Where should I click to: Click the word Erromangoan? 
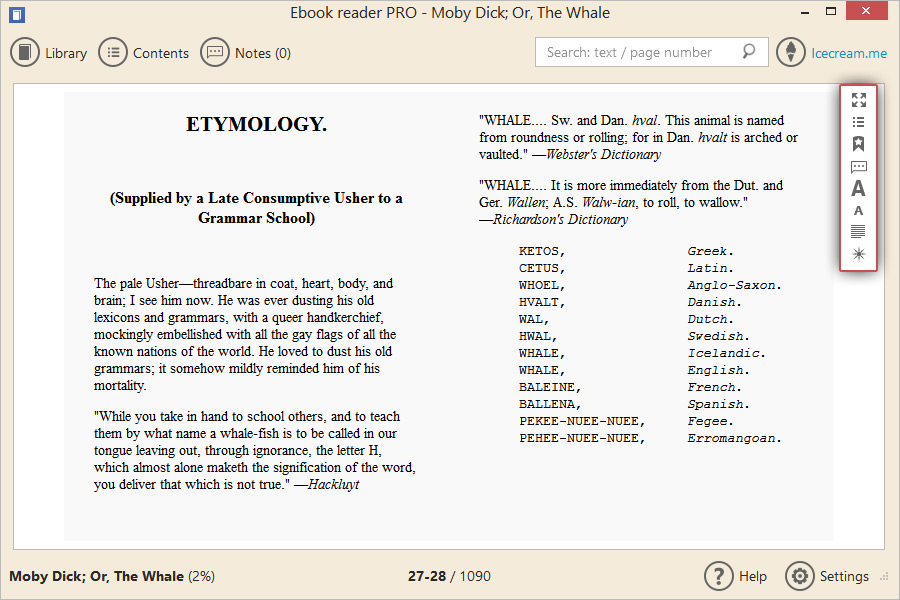(x=734, y=438)
